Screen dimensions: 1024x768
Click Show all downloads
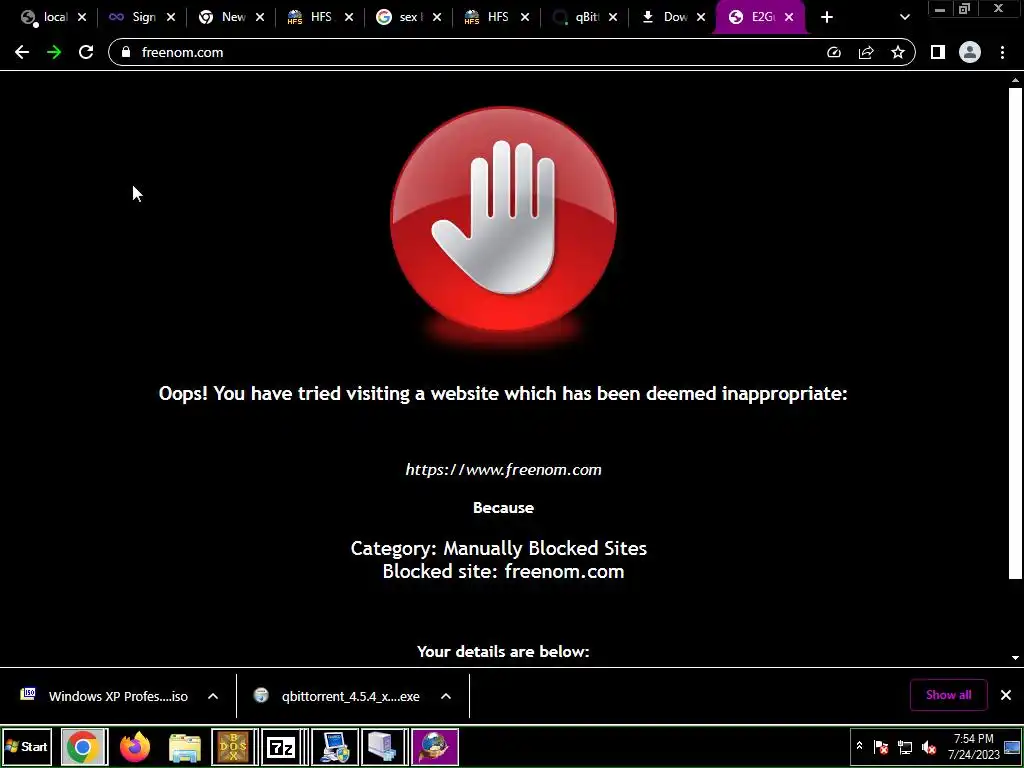(948, 695)
